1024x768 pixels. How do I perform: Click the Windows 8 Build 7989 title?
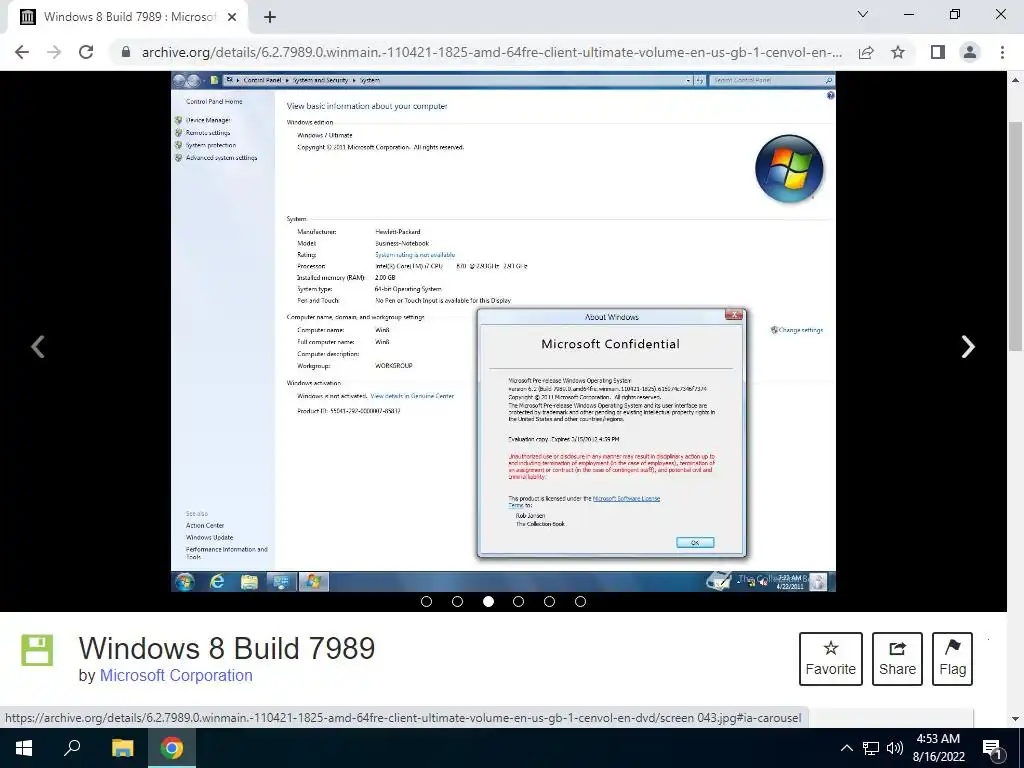[x=227, y=648]
